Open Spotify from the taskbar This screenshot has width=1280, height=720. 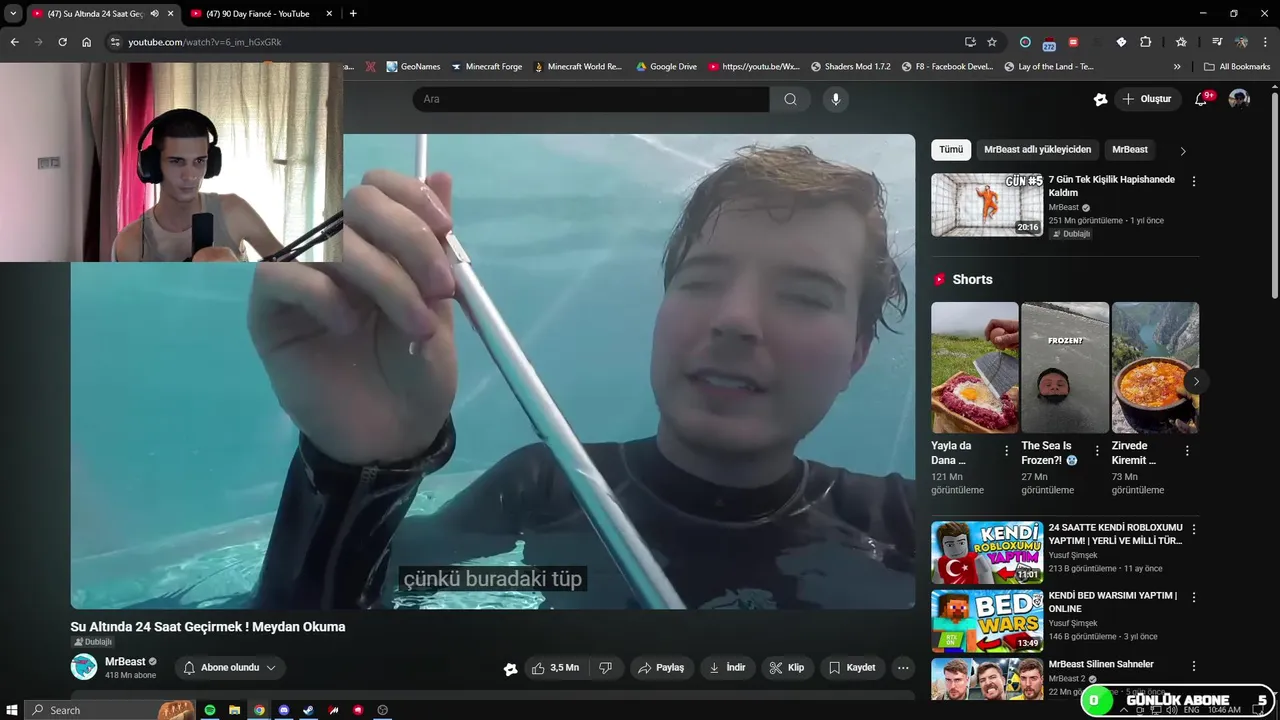[x=210, y=710]
